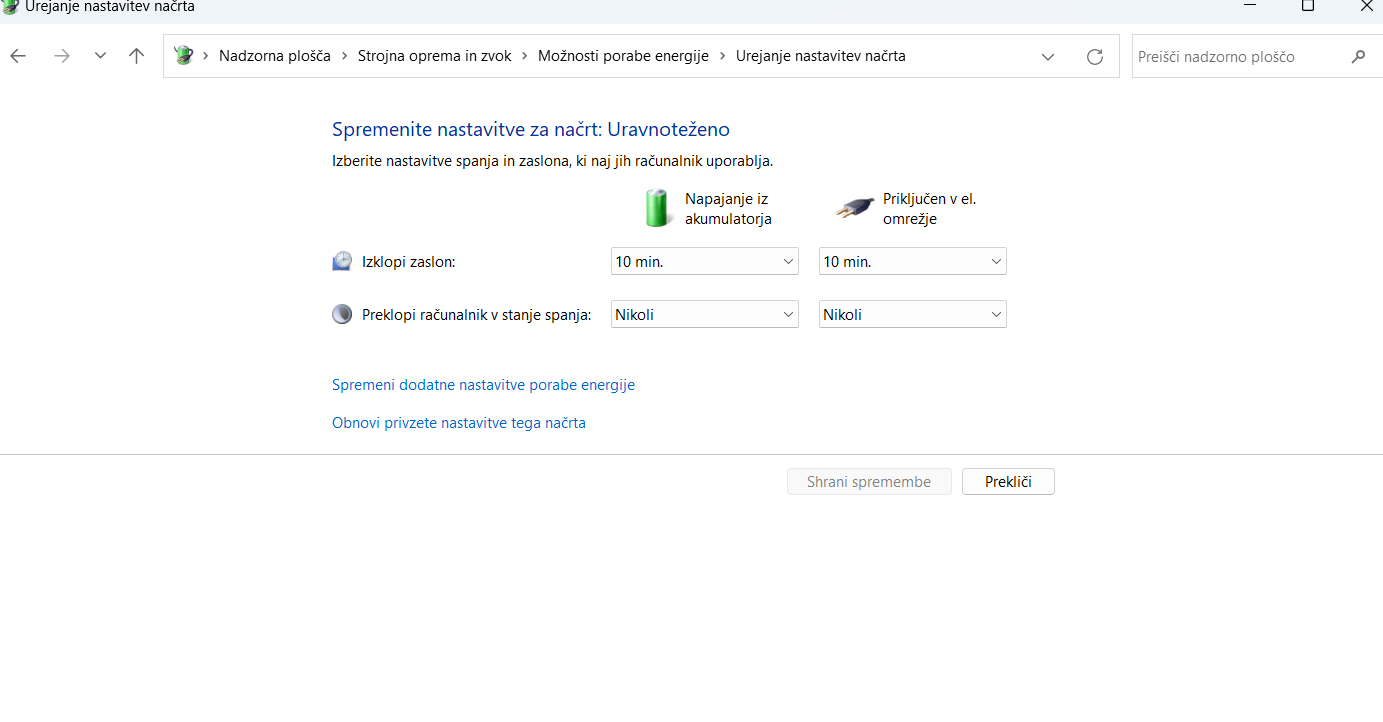Click the magnifier search icon
The width and height of the screenshot is (1383, 722).
tap(1358, 57)
